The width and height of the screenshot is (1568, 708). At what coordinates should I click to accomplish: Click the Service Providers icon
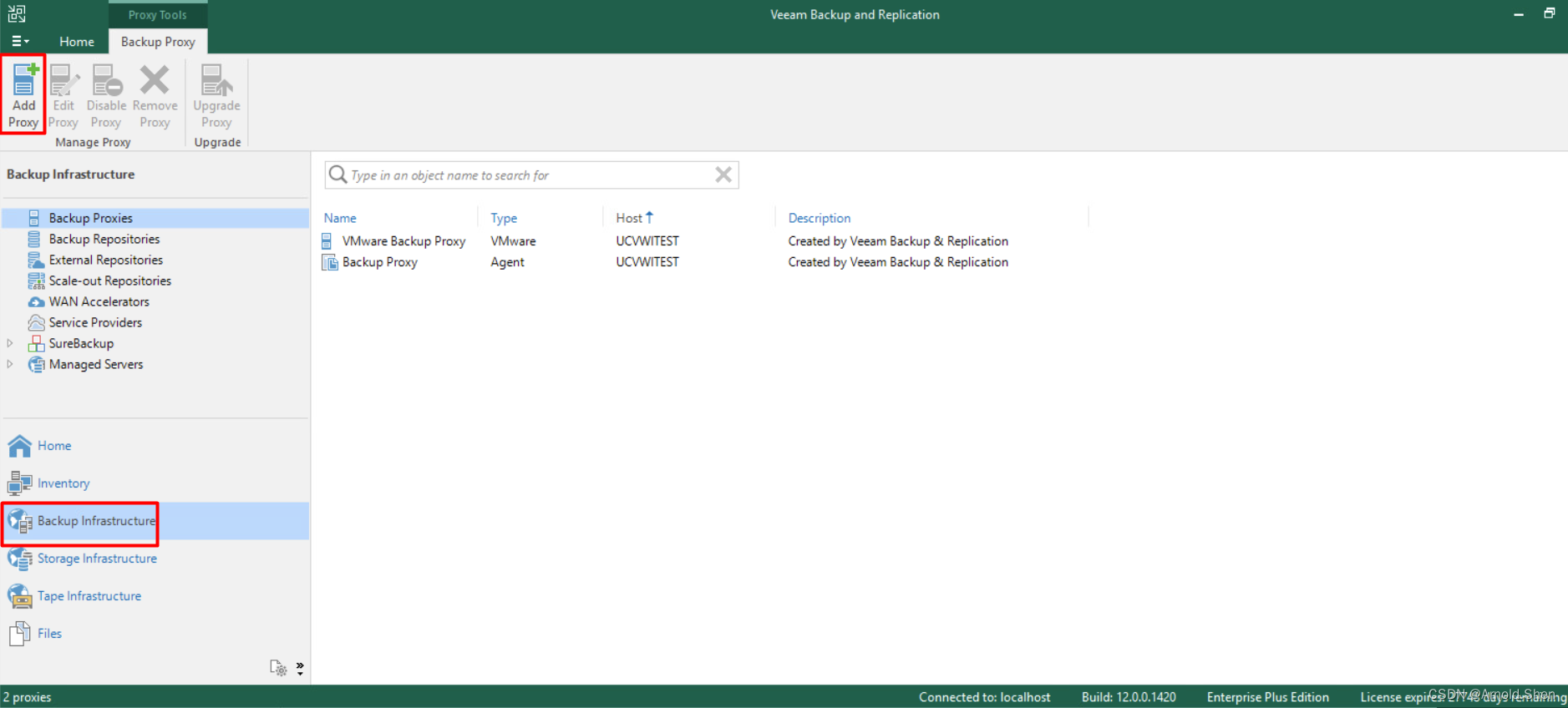36,322
